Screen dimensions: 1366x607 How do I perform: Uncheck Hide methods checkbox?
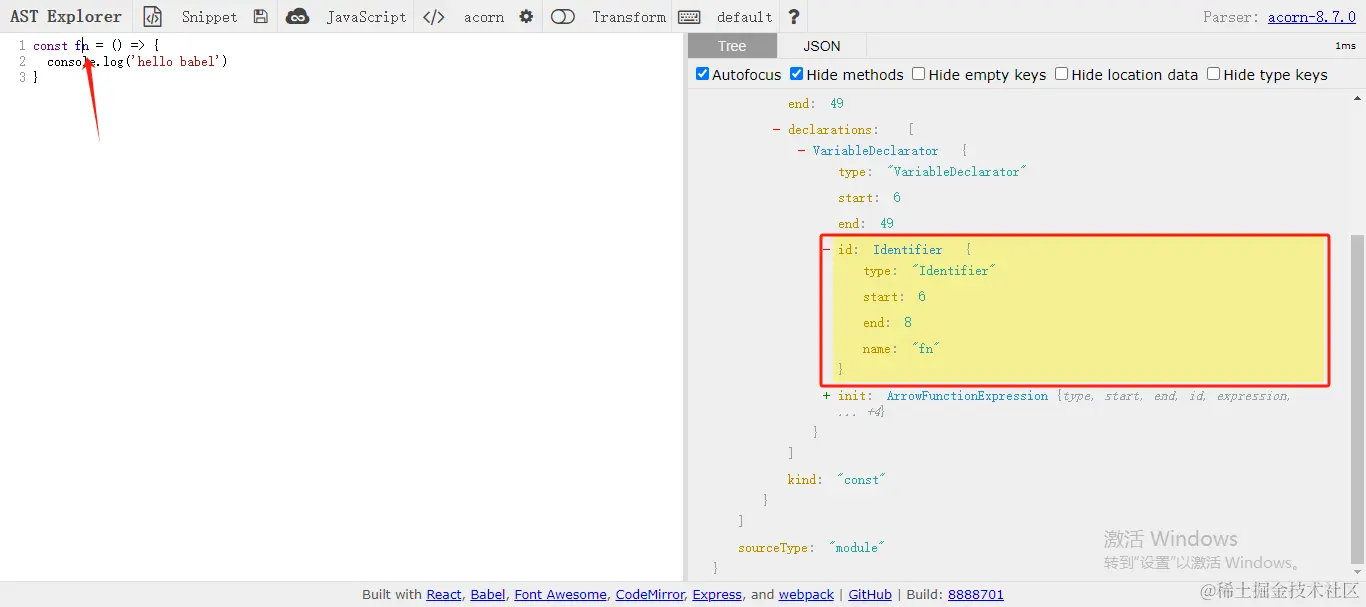tap(797, 74)
